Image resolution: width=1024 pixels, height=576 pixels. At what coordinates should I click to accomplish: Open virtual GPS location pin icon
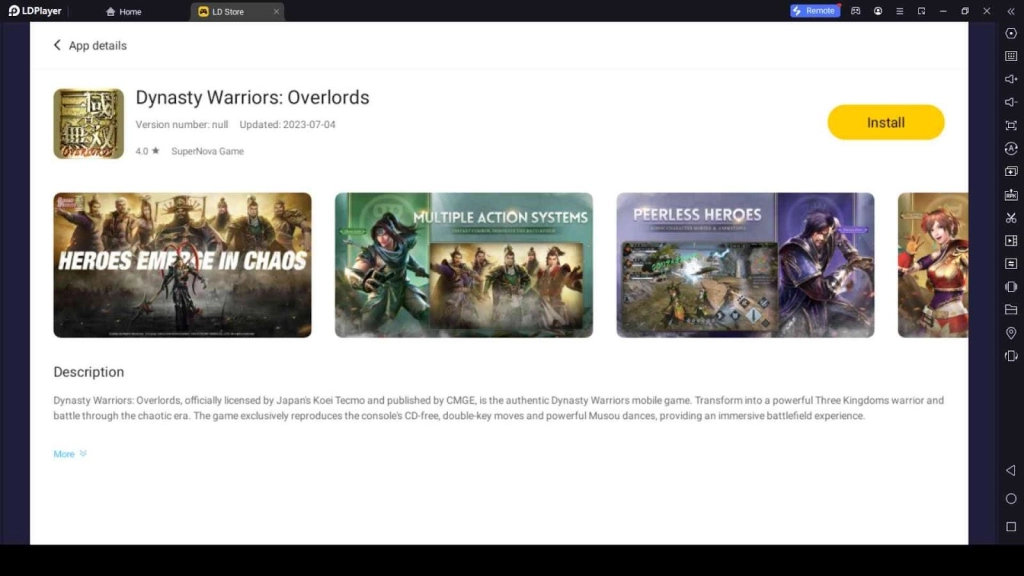click(1011, 333)
